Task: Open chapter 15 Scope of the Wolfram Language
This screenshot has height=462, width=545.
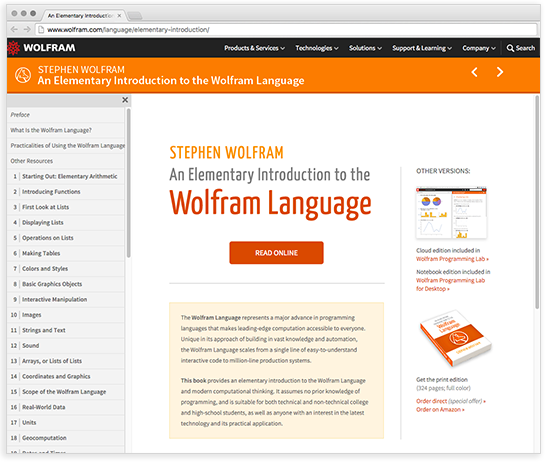Action: click(66, 392)
